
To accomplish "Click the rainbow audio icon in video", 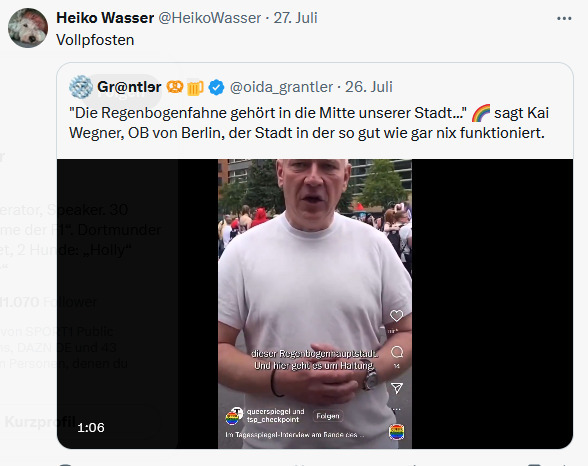I will [397, 432].
